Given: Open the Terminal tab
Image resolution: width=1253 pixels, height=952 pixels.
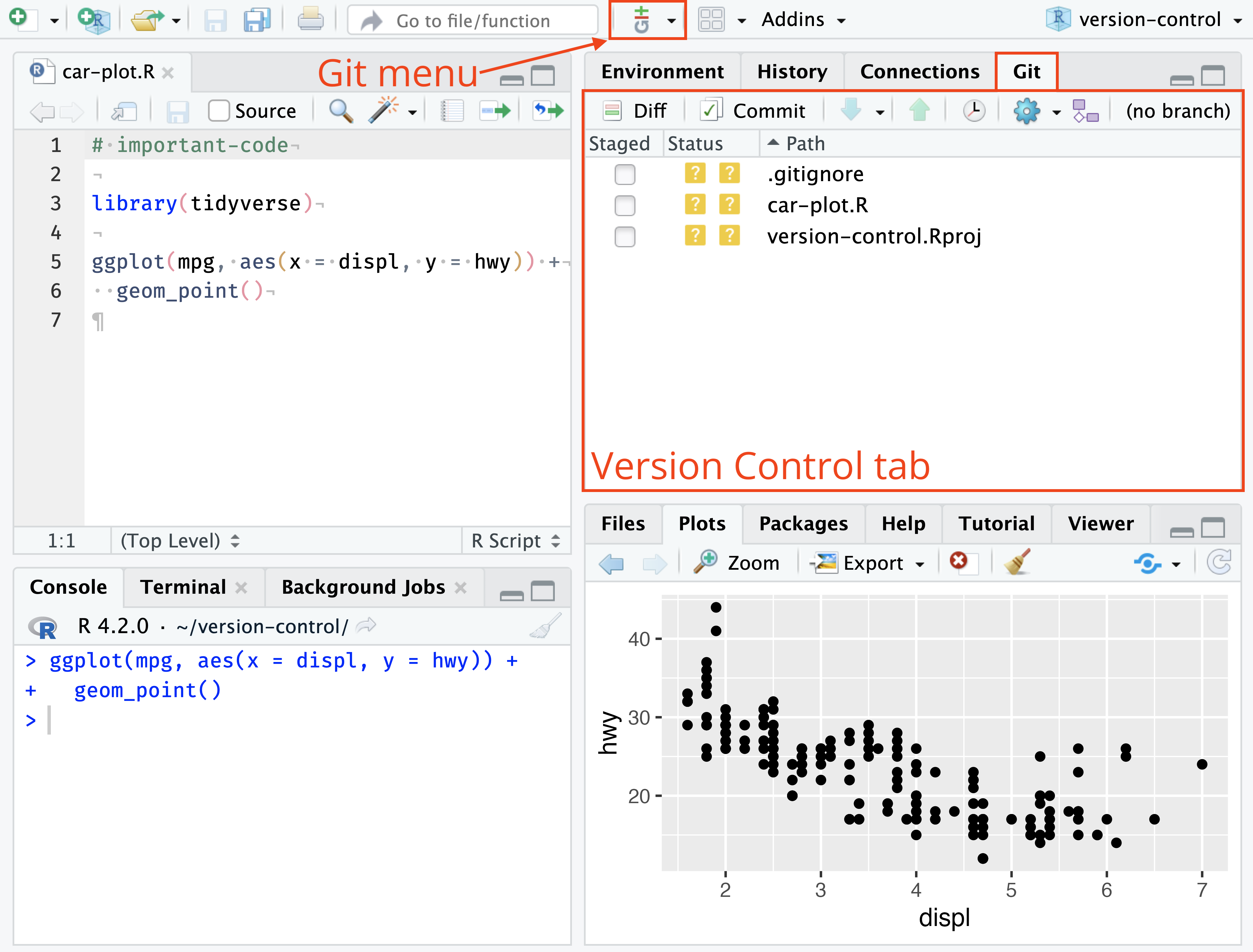Looking at the screenshot, I should tap(183, 587).
